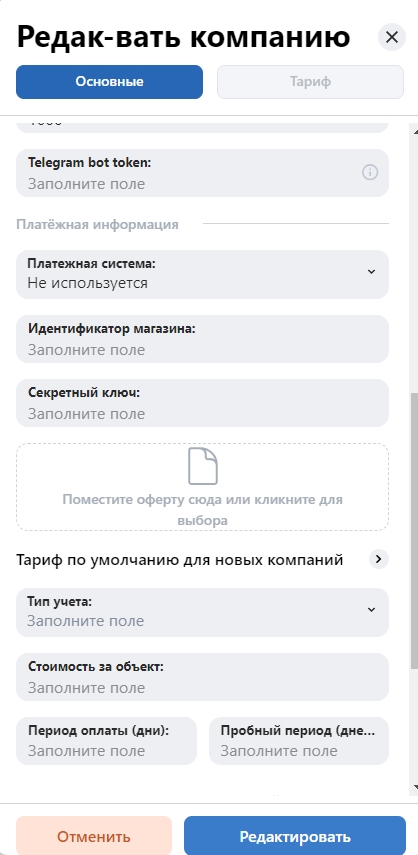Click the offer upload drop zone text
The height and width of the screenshot is (855, 418).
(x=202, y=510)
